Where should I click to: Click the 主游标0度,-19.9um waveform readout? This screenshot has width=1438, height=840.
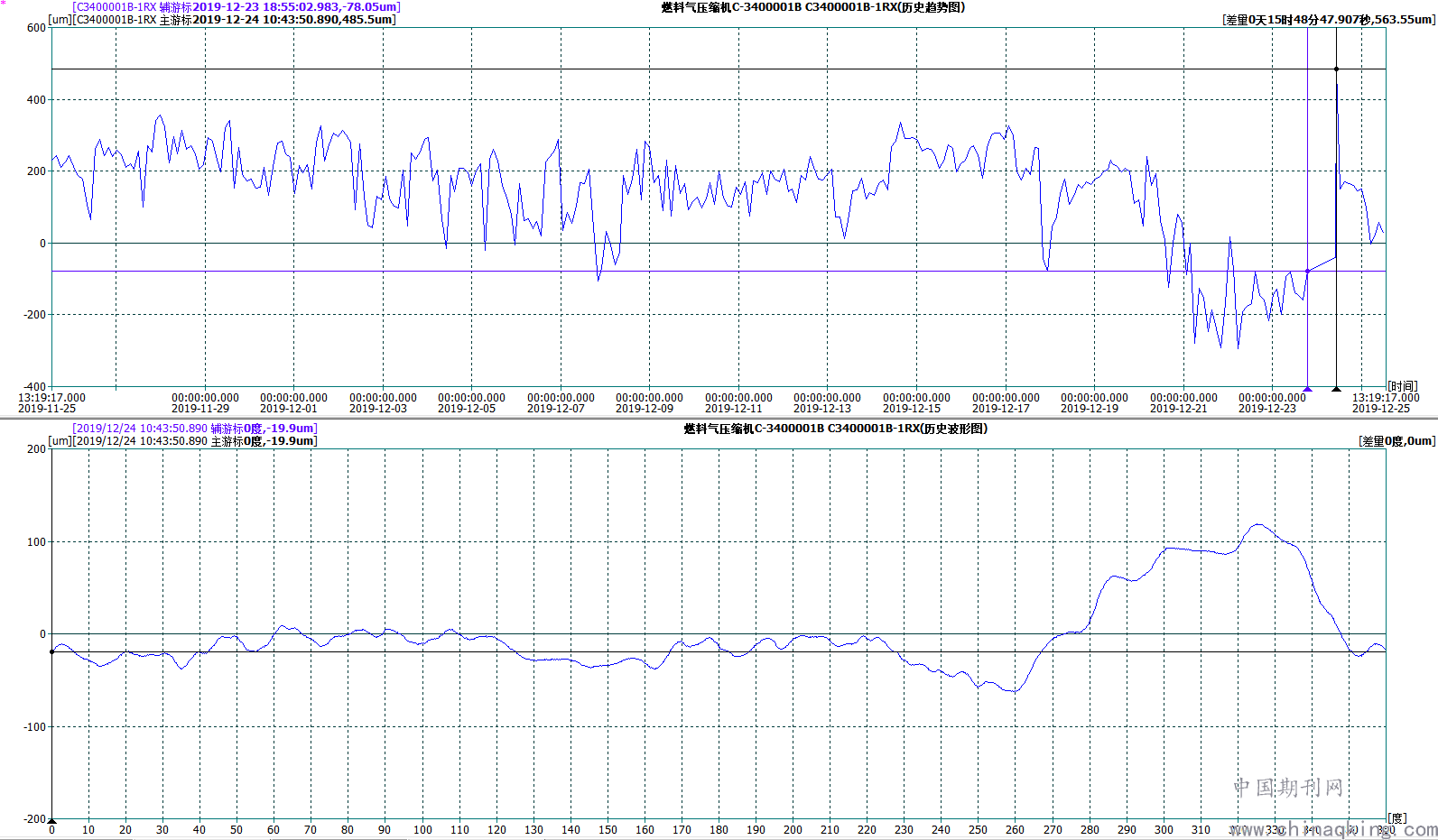tap(194, 441)
